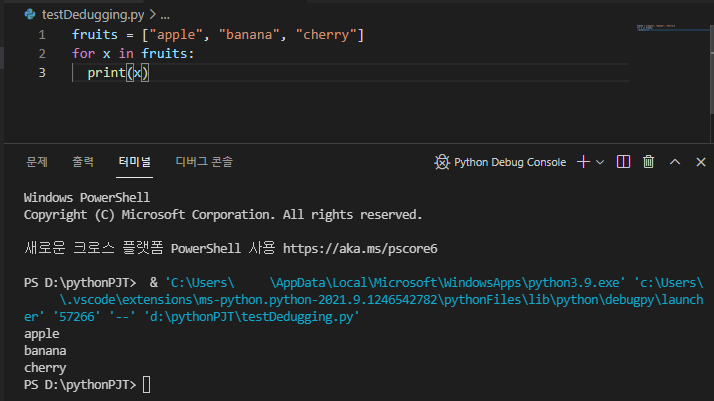Click the '57266' port argument in terminal
Image resolution: width=714 pixels, height=401 pixels.
coord(77,317)
